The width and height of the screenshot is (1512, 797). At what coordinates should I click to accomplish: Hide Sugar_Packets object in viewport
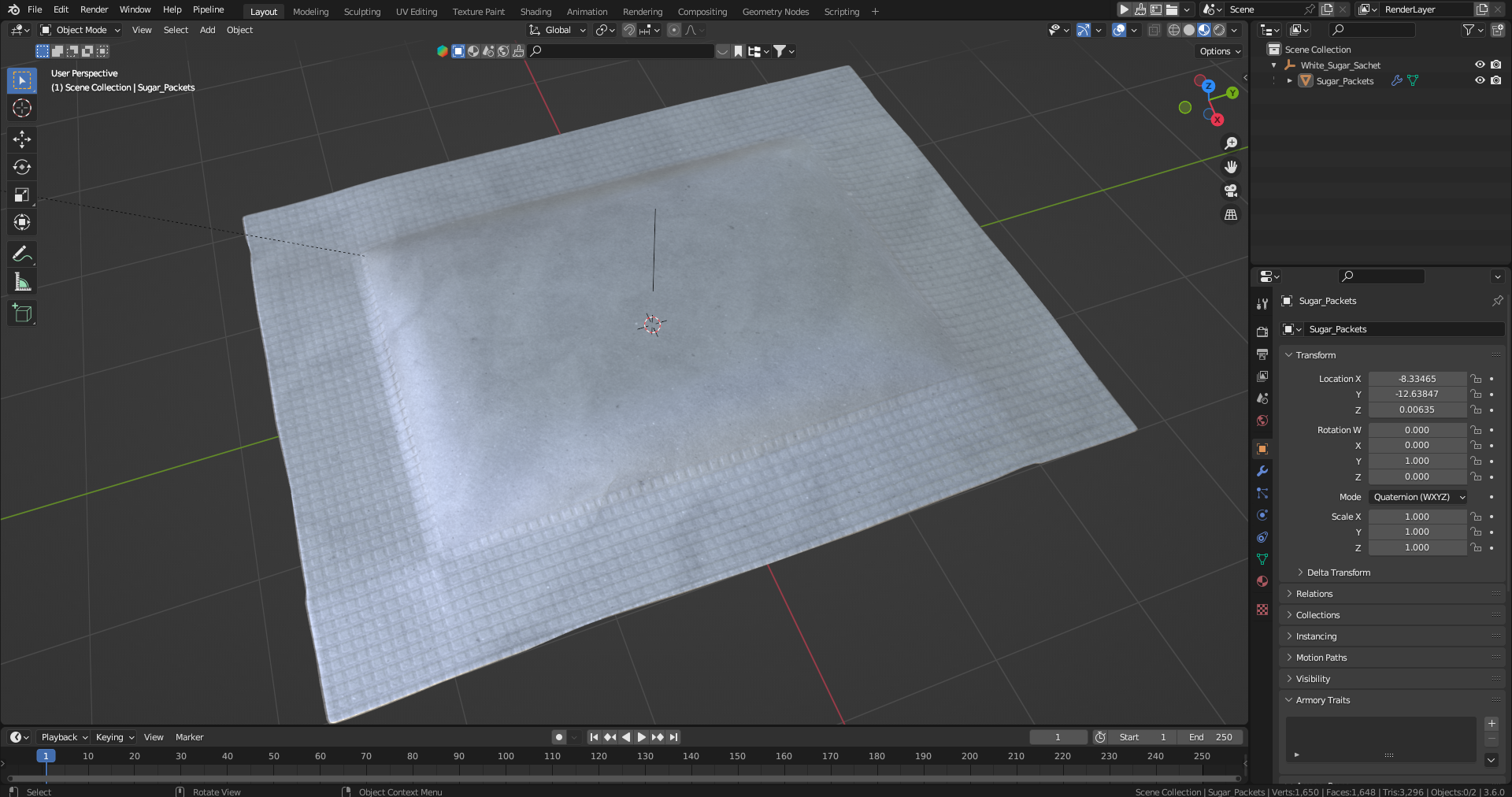(x=1480, y=80)
